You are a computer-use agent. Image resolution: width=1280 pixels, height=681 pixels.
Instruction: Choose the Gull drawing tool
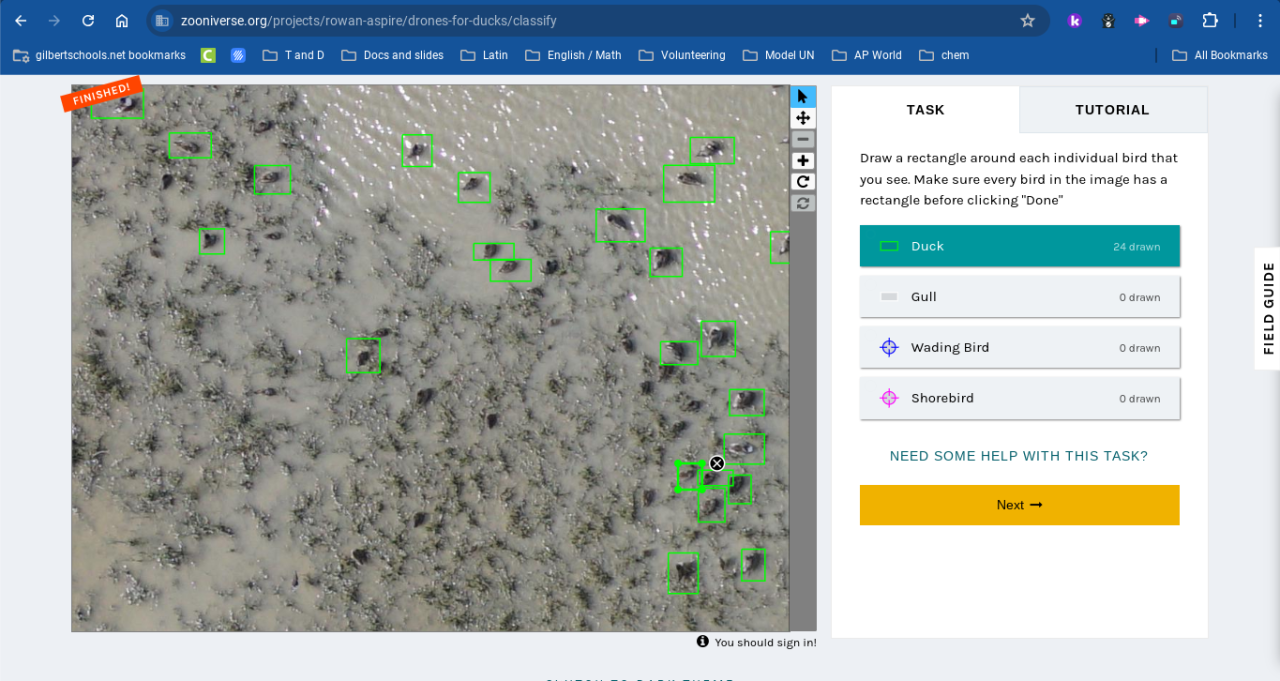tap(1019, 297)
